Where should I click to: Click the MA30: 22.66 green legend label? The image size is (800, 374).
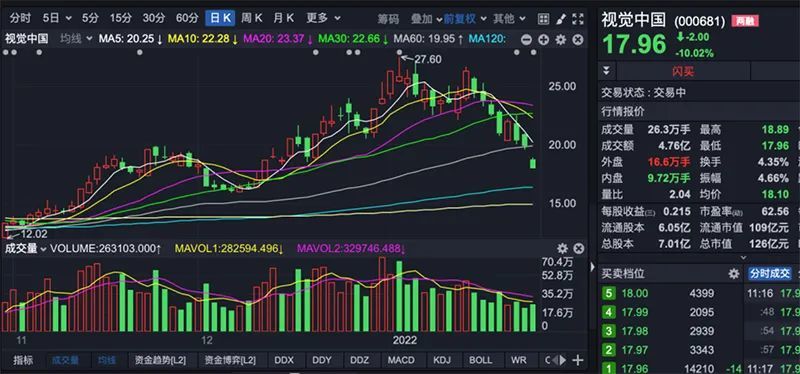tap(353, 39)
